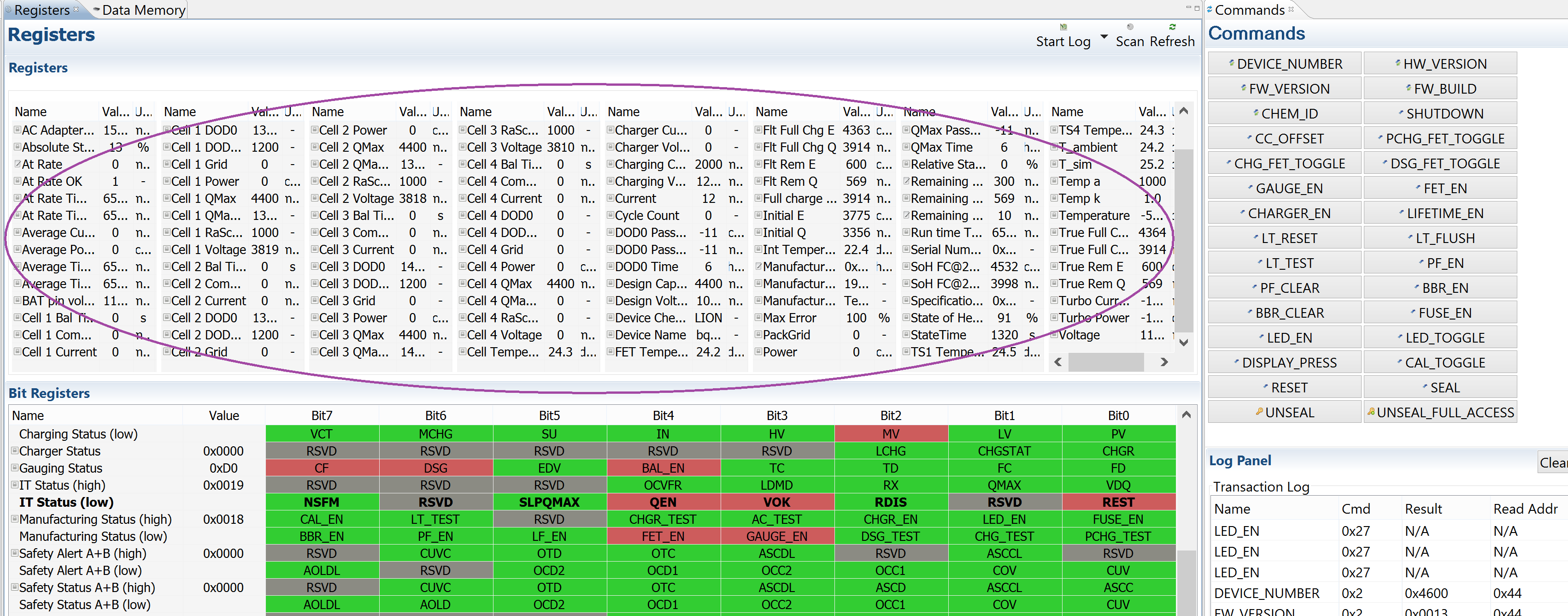Image resolution: width=1568 pixels, height=616 pixels.
Task: Click the LIFETIME_EN command button
Action: [x=1440, y=213]
